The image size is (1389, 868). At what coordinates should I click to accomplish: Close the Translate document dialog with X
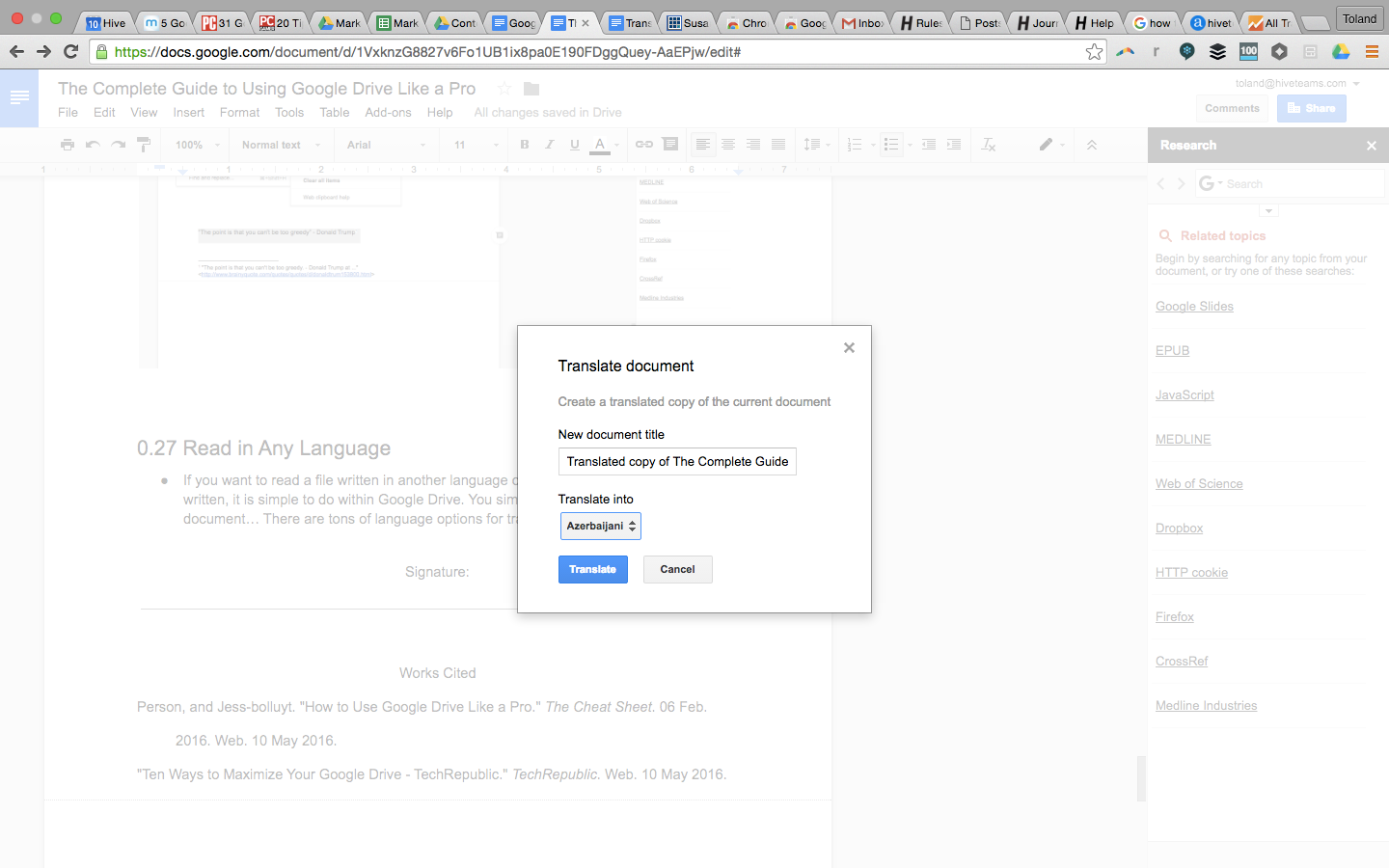click(x=849, y=347)
